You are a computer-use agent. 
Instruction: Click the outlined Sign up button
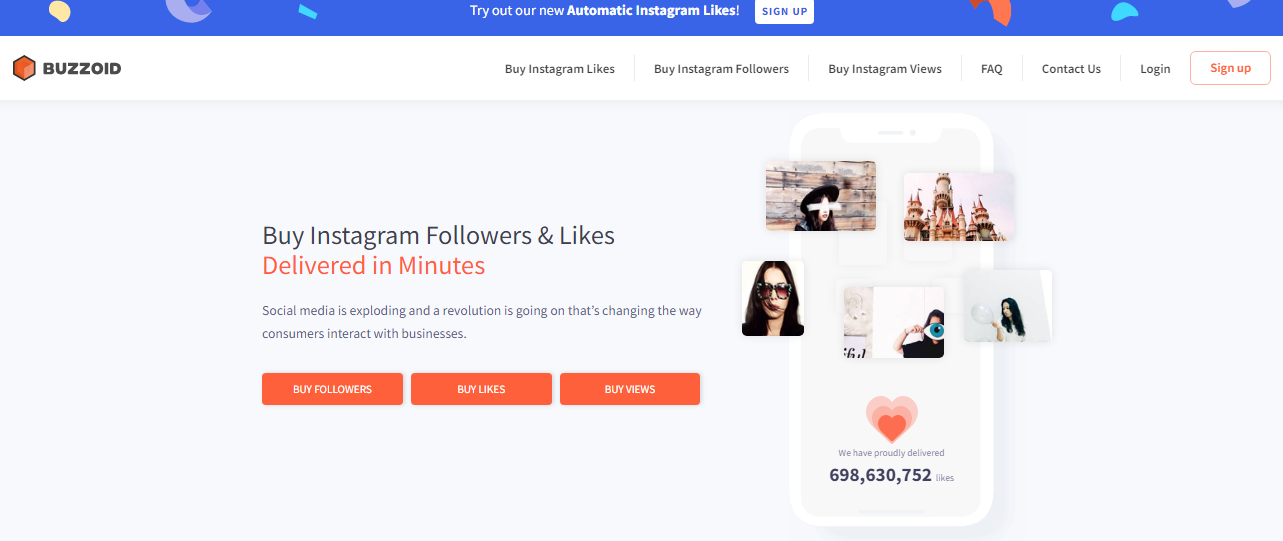(x=1230, y=68)
